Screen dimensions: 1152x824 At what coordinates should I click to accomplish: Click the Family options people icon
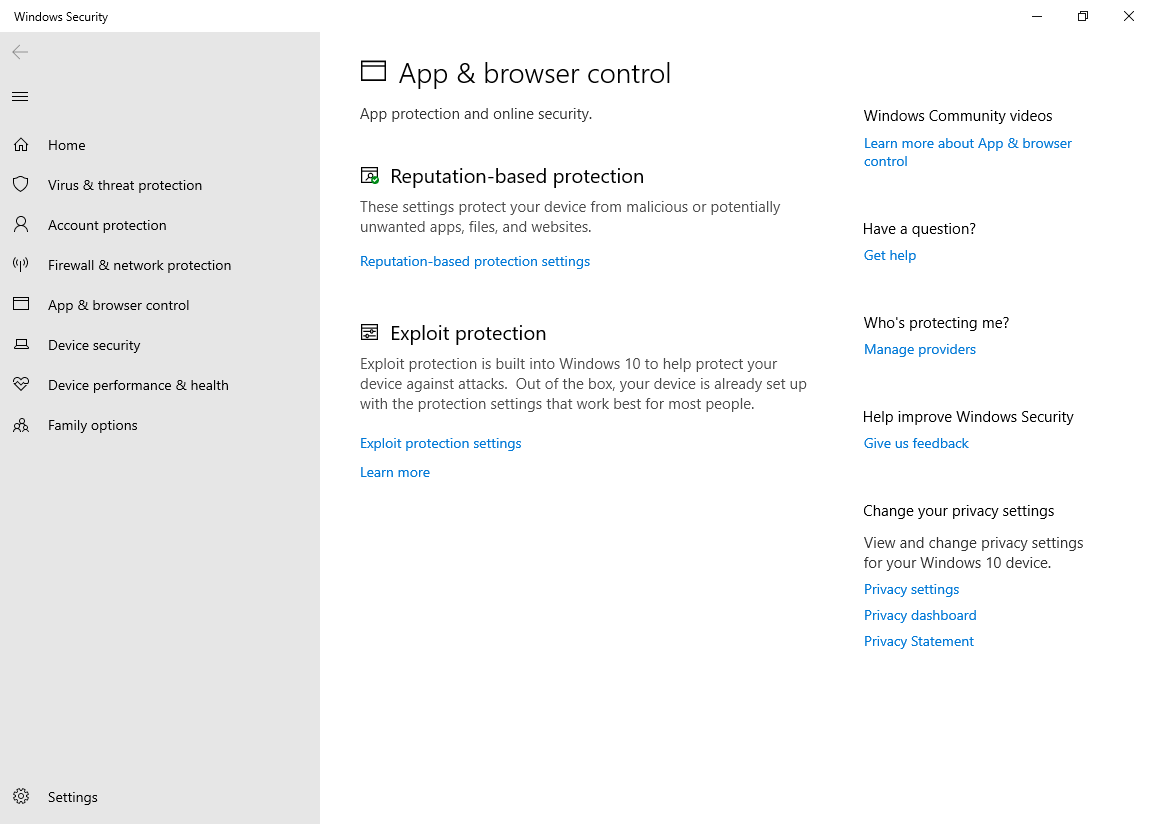(x=20, y=425)
